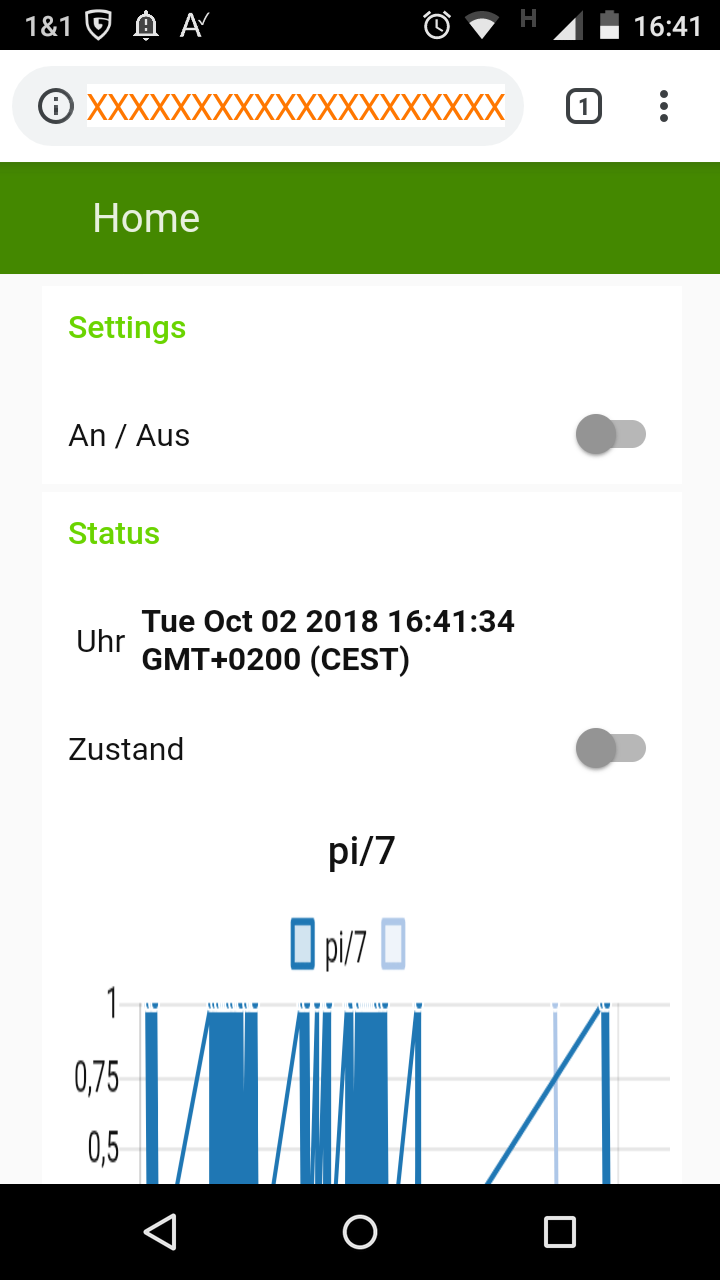The height and width of the screenshot is (1280, 720).
Task: Tap the Uhr date and time text
Action: [328, 640]
